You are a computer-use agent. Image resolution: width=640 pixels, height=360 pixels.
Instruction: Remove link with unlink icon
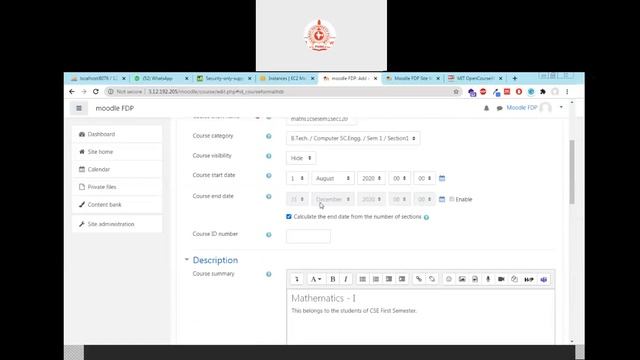point(432,279)
